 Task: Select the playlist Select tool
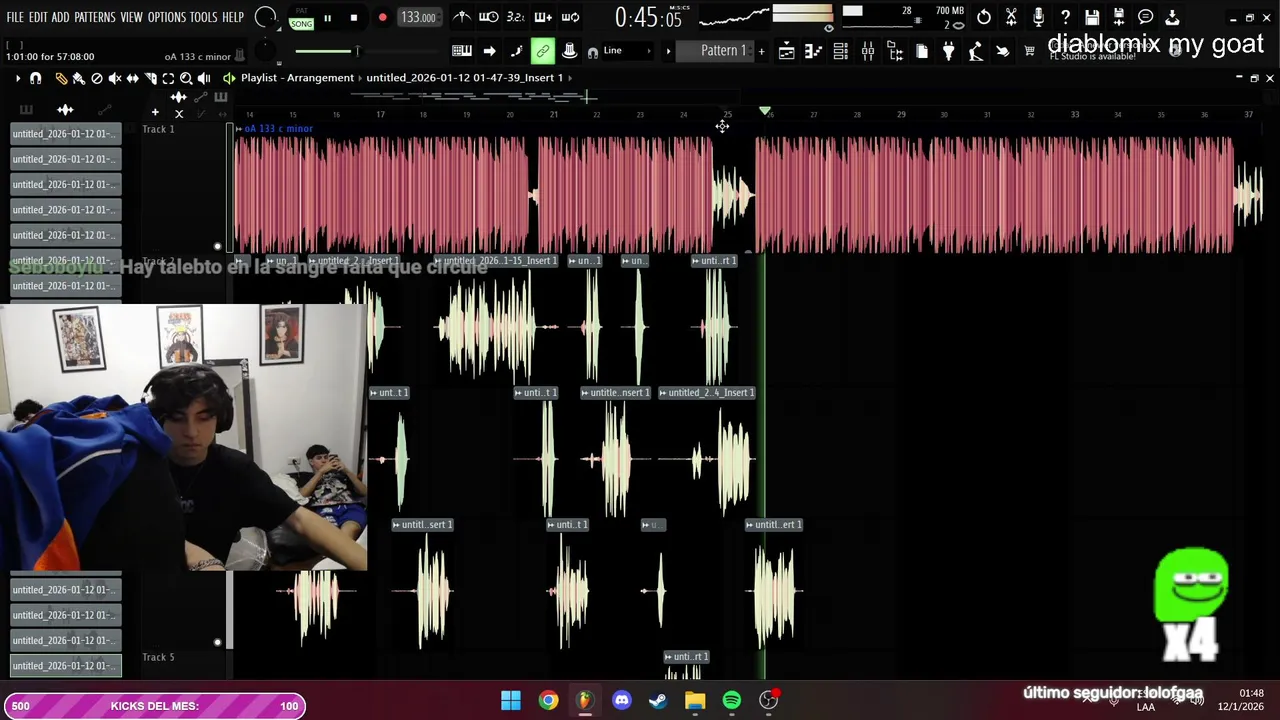pyautogui.click(x=168, y=78)
